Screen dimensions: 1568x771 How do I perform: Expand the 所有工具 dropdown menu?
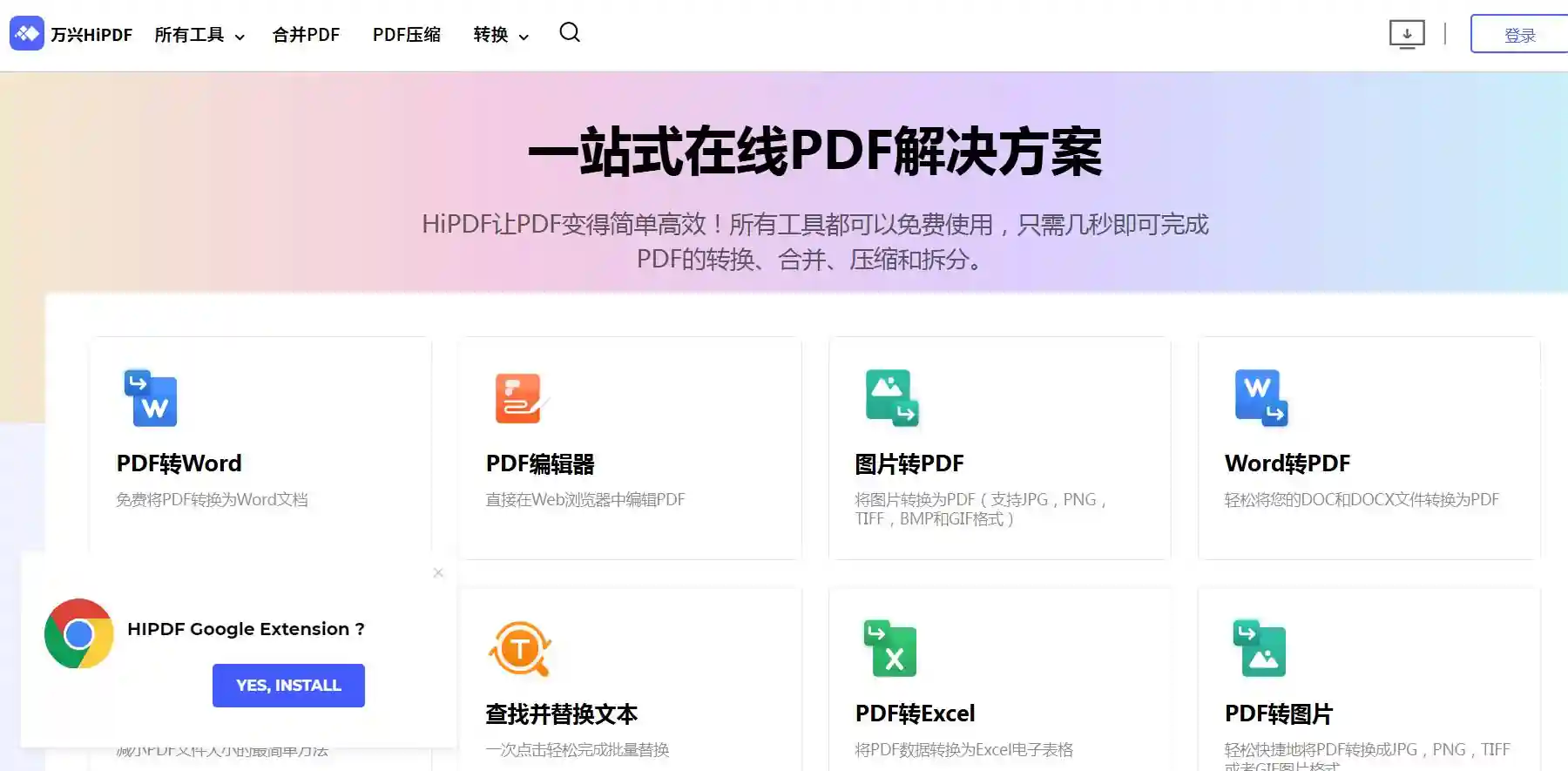199,35
